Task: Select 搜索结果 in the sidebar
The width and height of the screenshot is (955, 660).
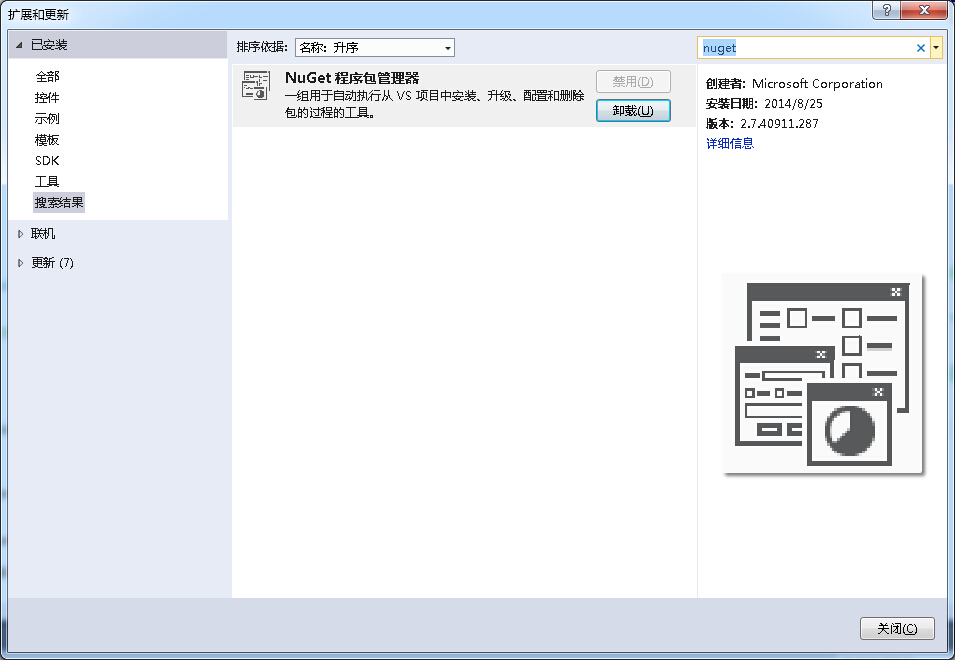Action: (x=59, y=203)
